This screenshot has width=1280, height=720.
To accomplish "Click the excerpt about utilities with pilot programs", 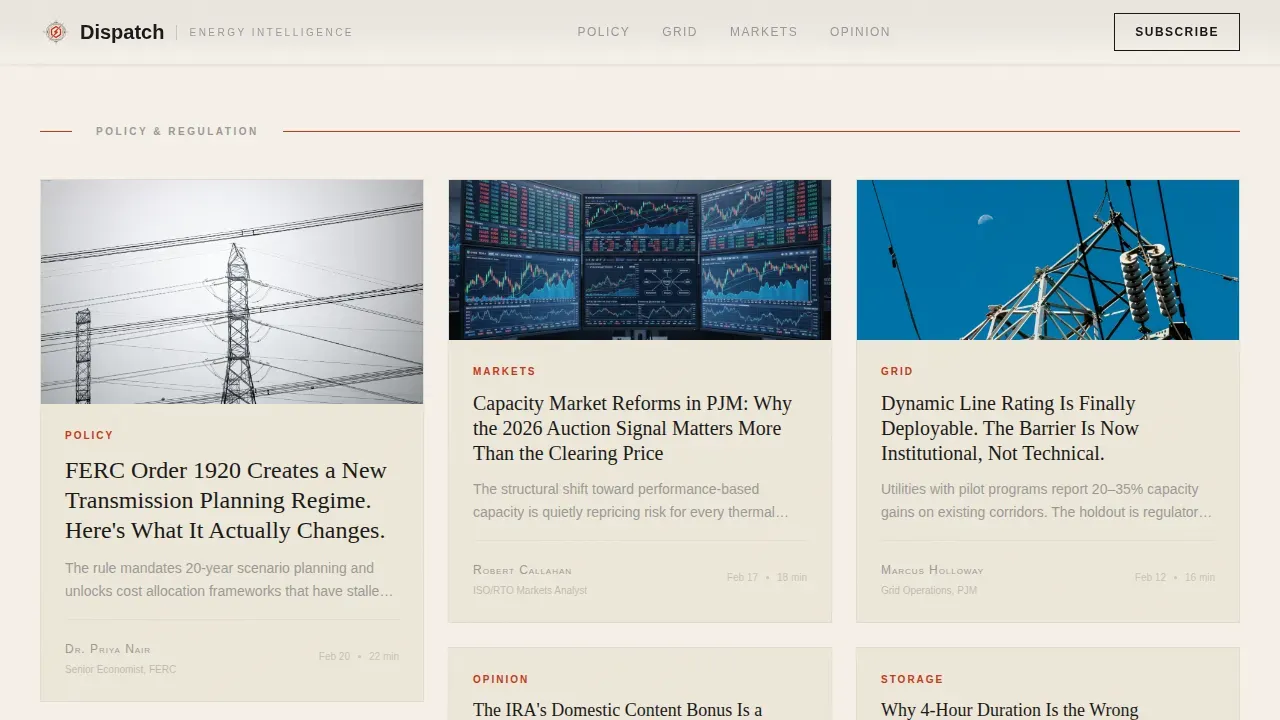I will coord(1047,501).
